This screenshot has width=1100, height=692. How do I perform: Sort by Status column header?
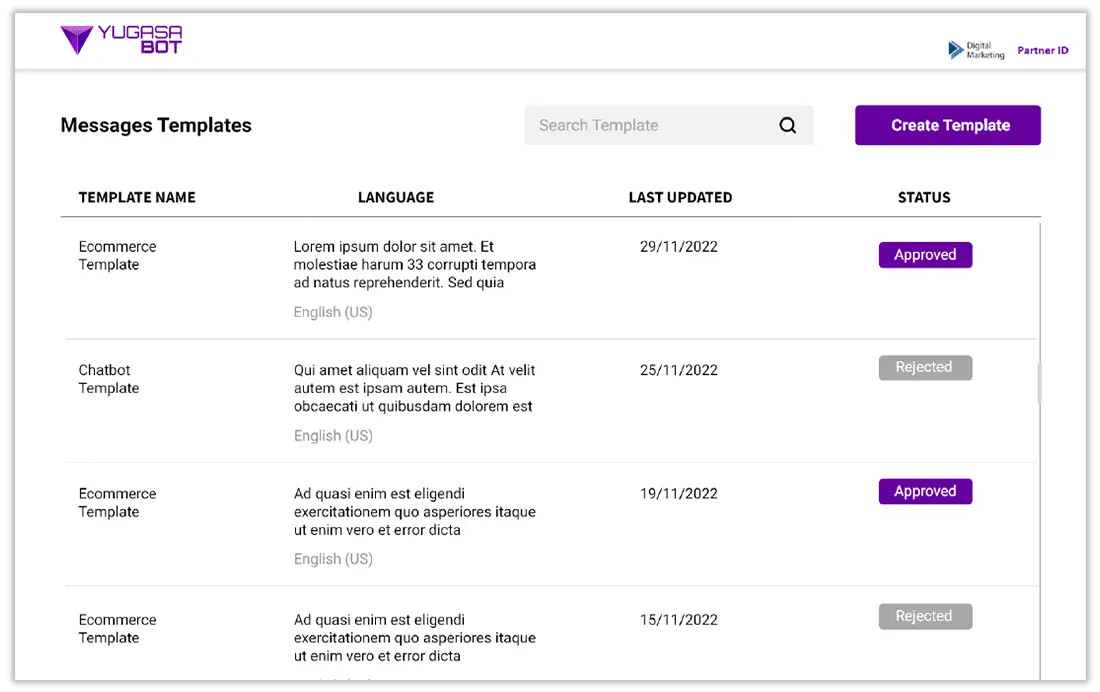pyautogui.click(x=924, y=197)
